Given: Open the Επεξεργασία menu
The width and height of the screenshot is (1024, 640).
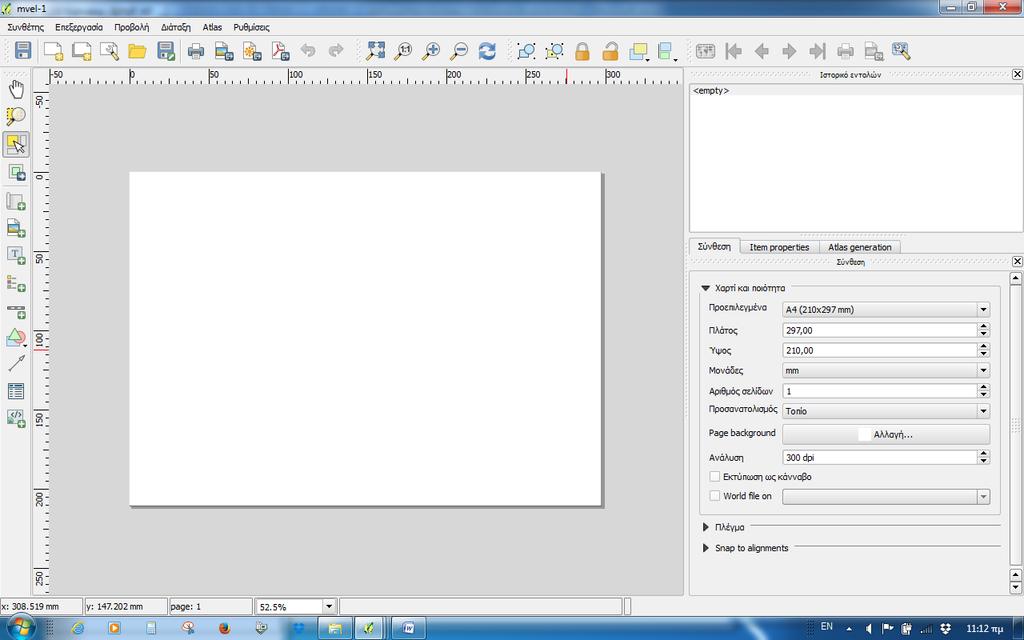Looking at the screenshot, I should point(79,27).
